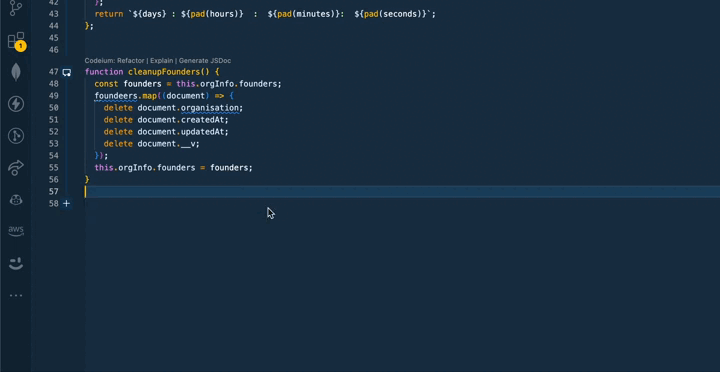Click 'createdAt' on line 51

202,120
